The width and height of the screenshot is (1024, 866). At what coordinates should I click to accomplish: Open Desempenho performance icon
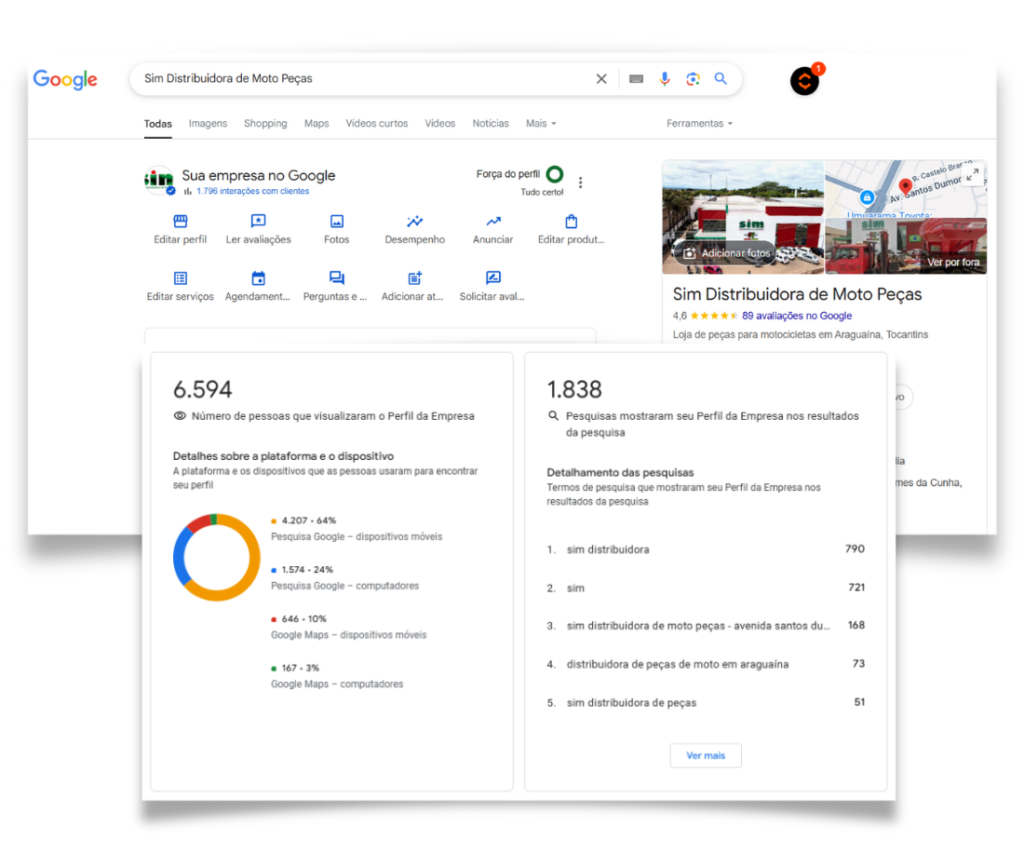[415, 221]
